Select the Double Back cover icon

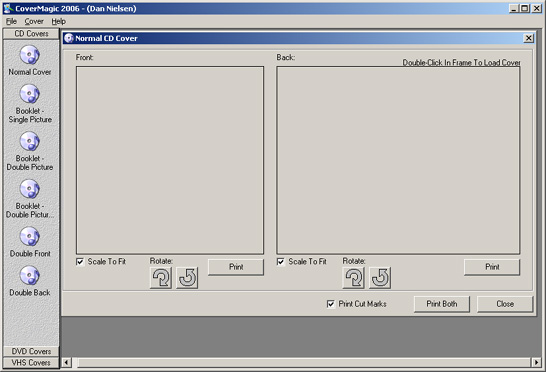click(x=30, y=276)
